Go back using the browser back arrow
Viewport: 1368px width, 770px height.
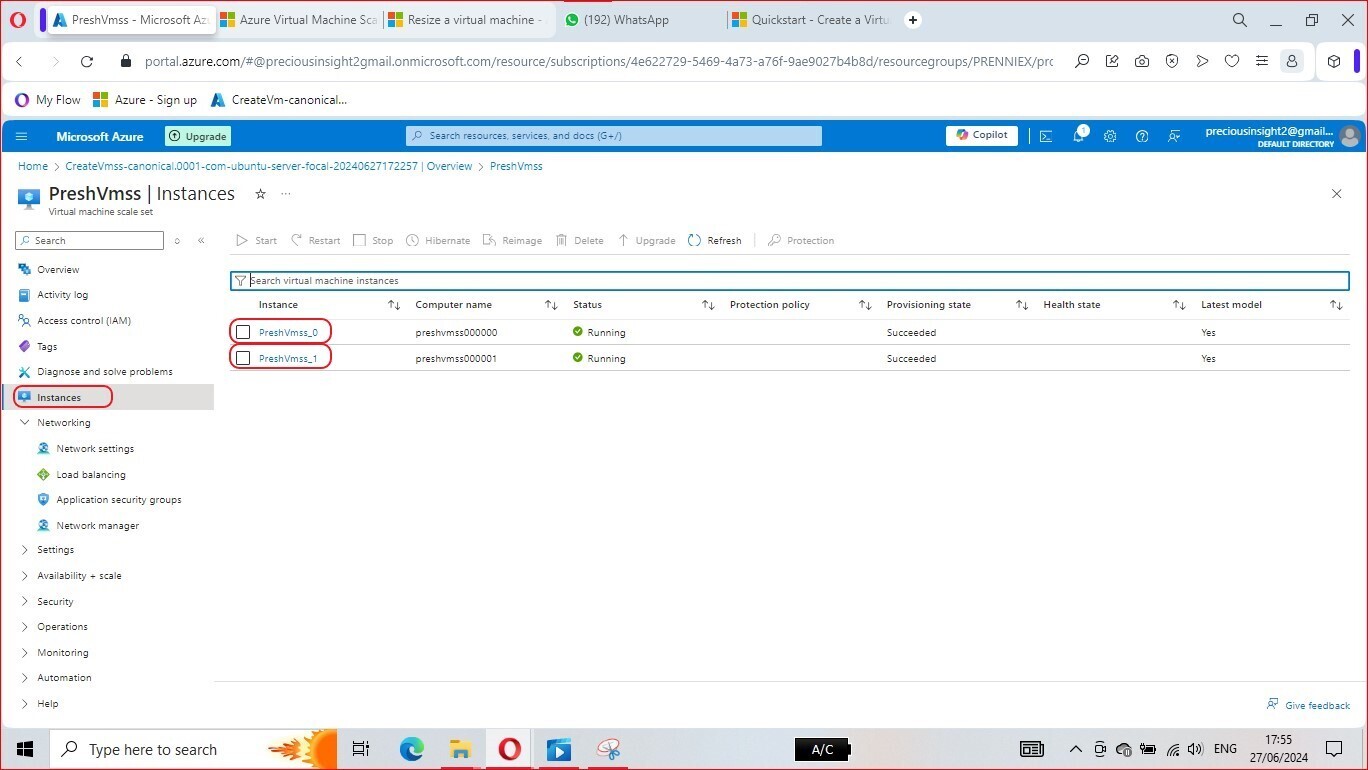point(19,61)
